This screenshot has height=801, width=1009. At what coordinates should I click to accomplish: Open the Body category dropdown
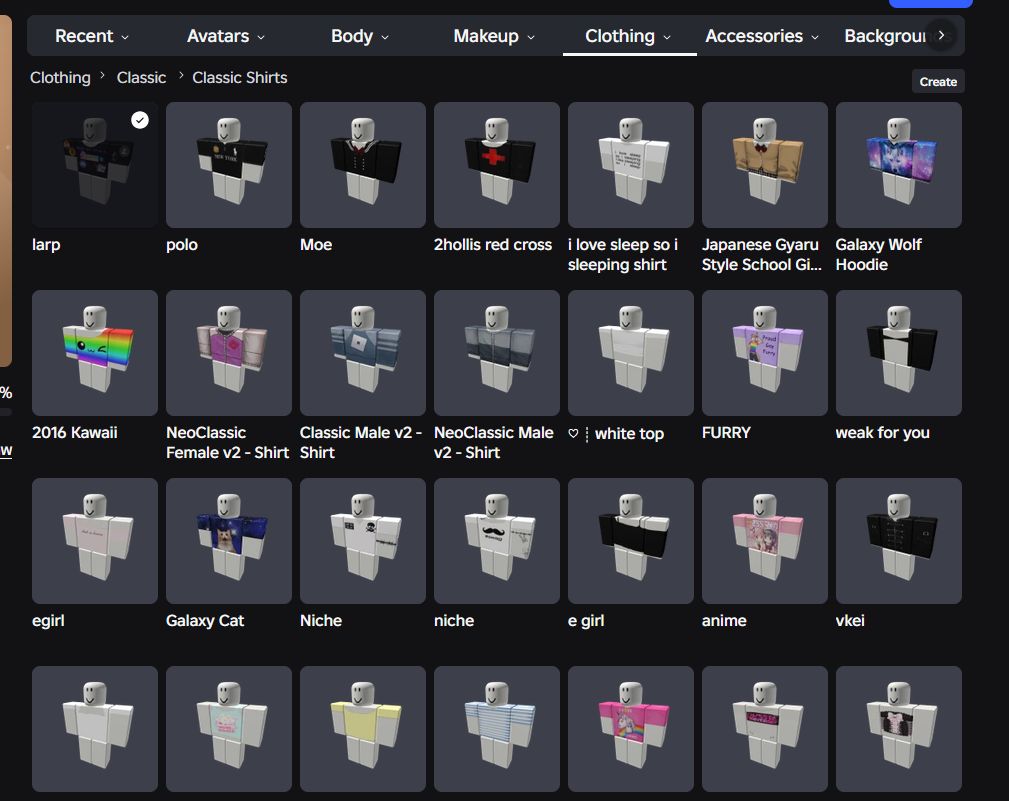pos(360,36)
